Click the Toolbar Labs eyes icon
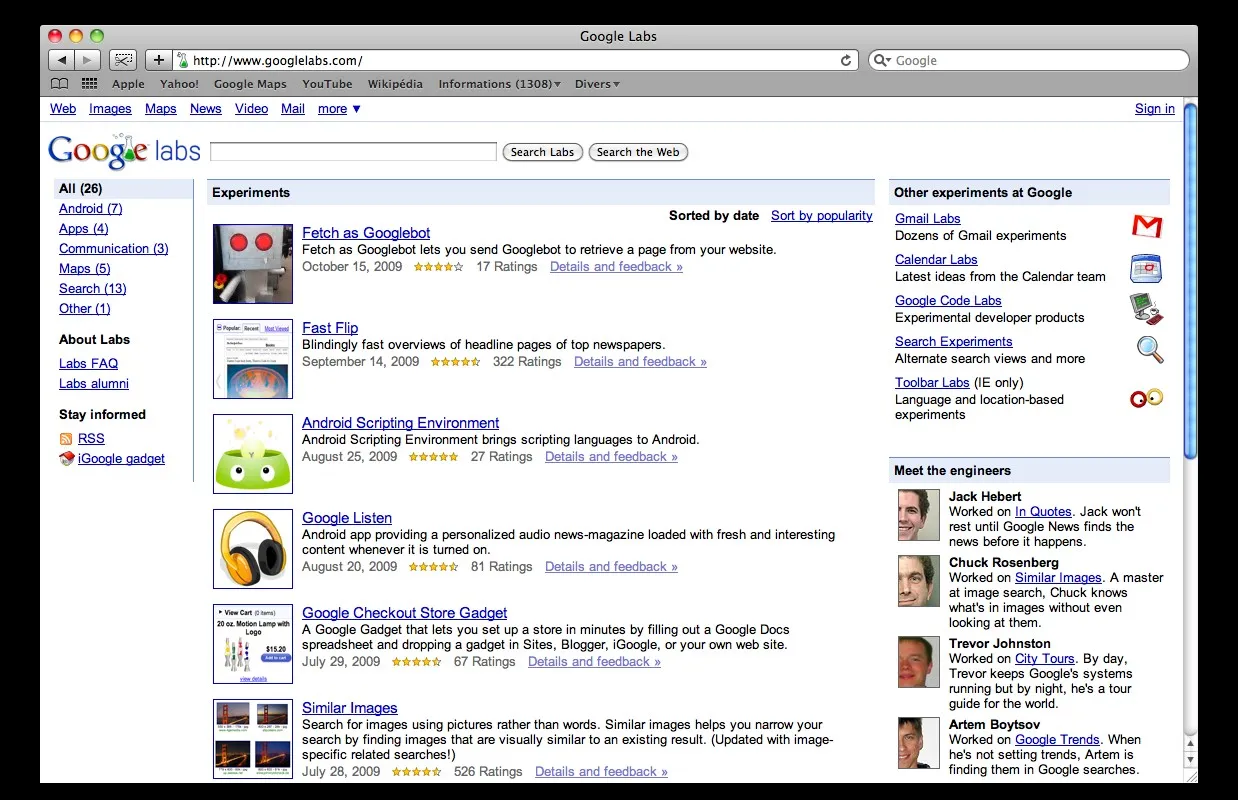 [x=1147, y=398]
